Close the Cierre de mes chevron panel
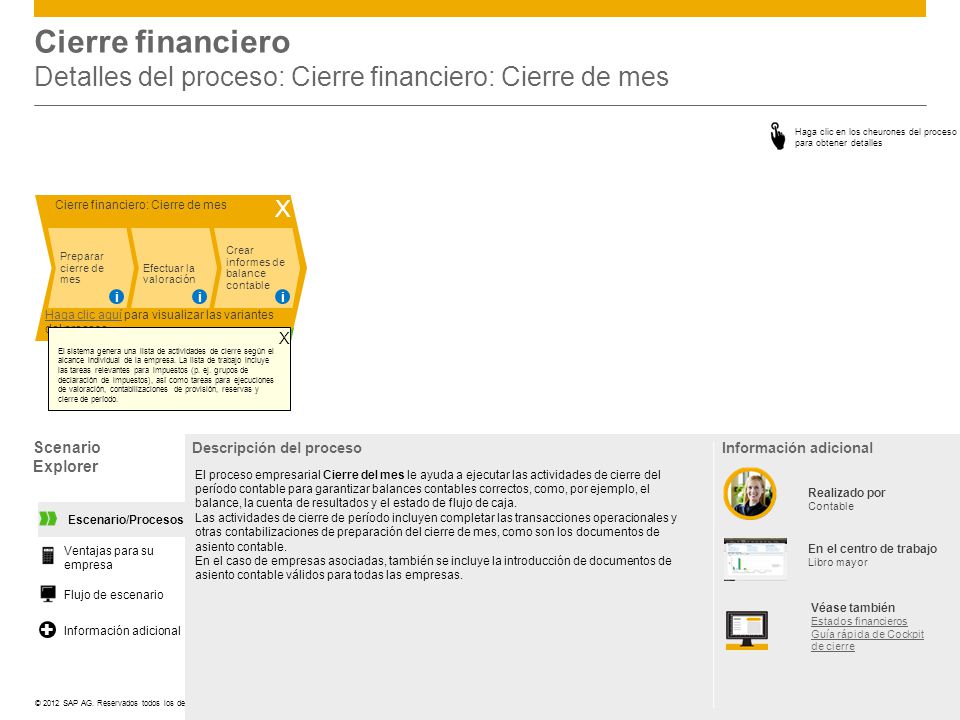Viewport: 960px width, 720px height. [282, 209]
